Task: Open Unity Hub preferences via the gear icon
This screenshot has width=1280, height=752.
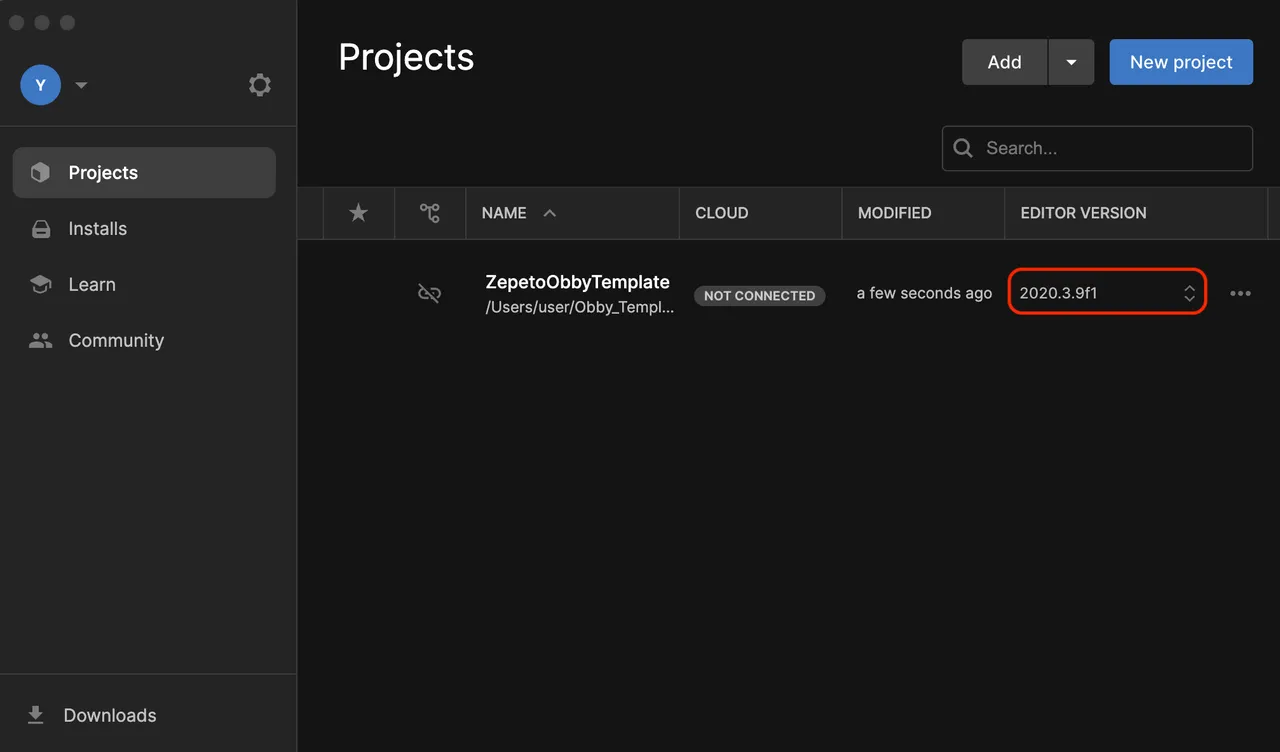Action: click(x=260, y=85)
